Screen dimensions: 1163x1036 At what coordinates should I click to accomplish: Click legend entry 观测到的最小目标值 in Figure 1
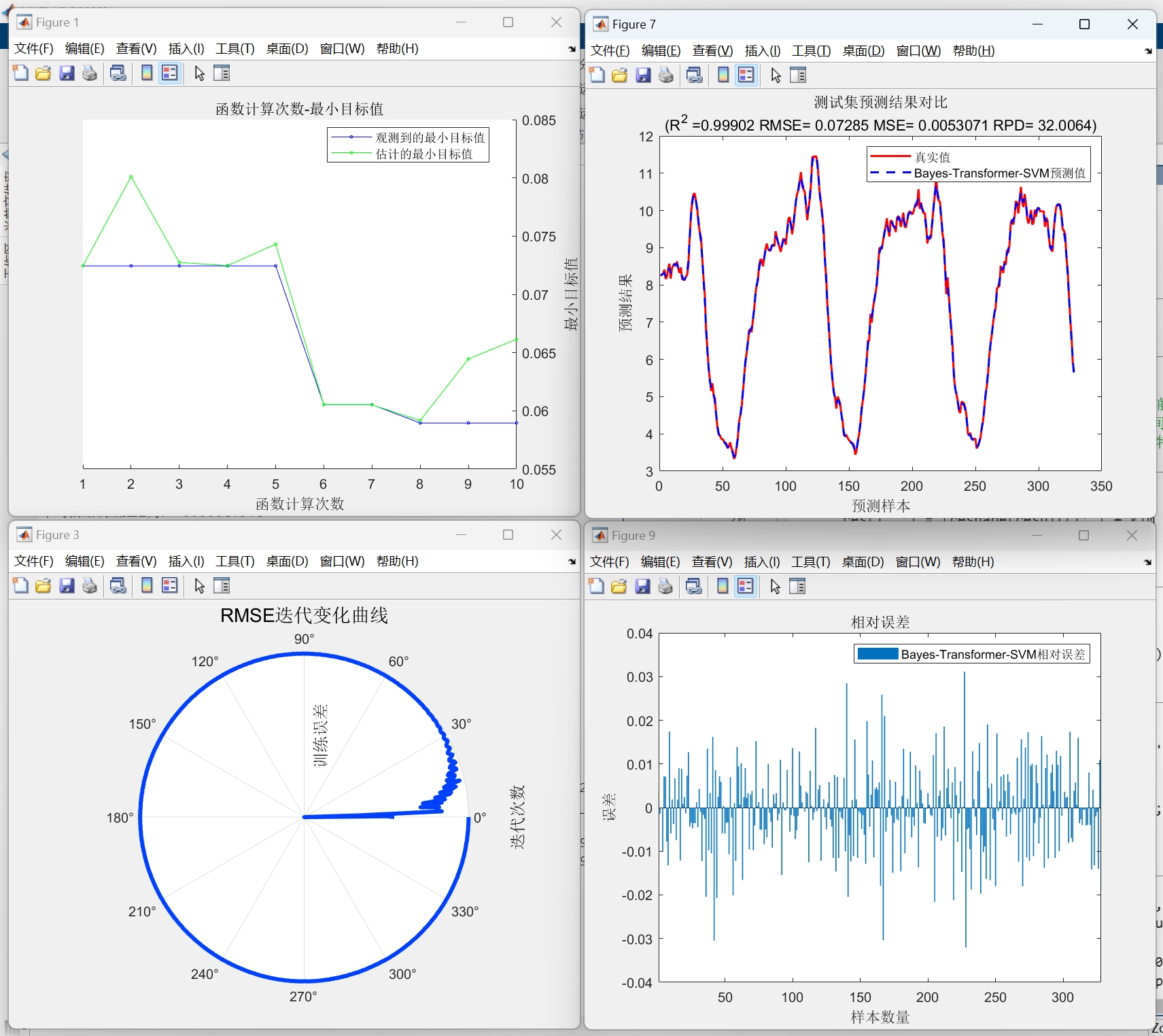click(x=430, y=137)
